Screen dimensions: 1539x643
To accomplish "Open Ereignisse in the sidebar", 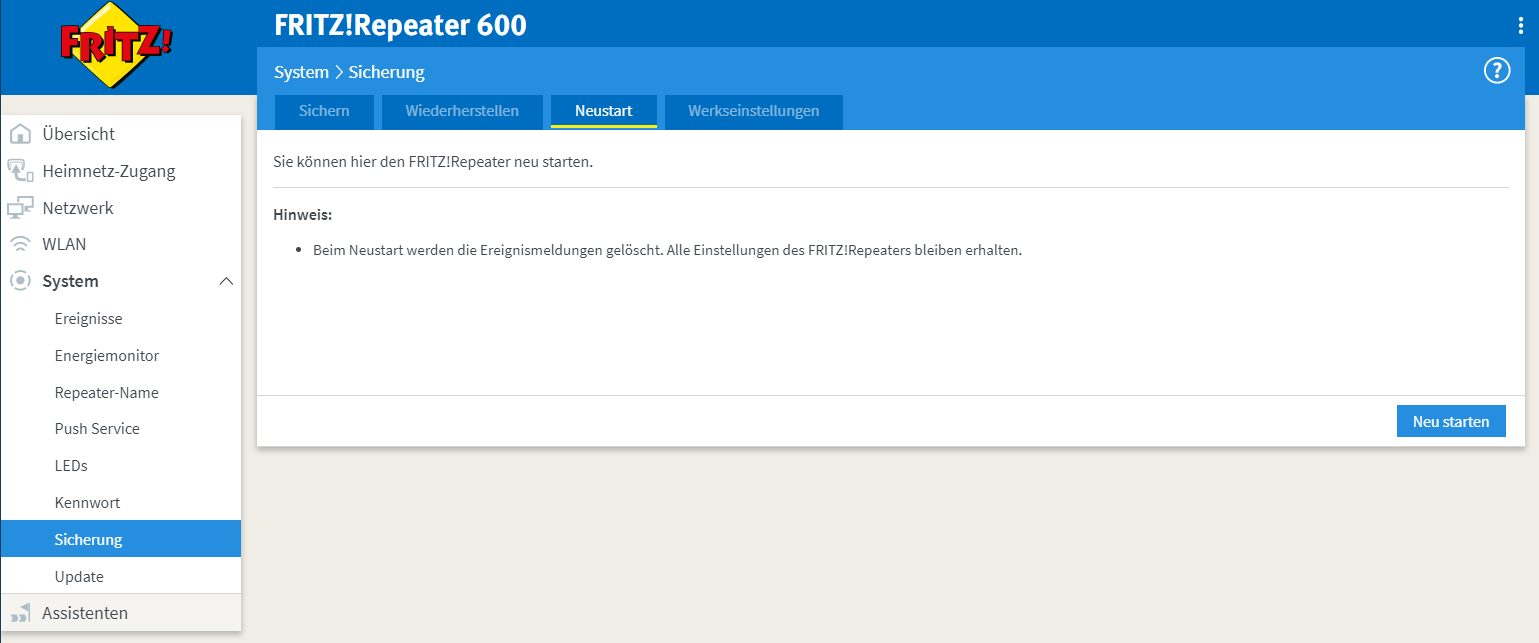I will tap(88, 319).
